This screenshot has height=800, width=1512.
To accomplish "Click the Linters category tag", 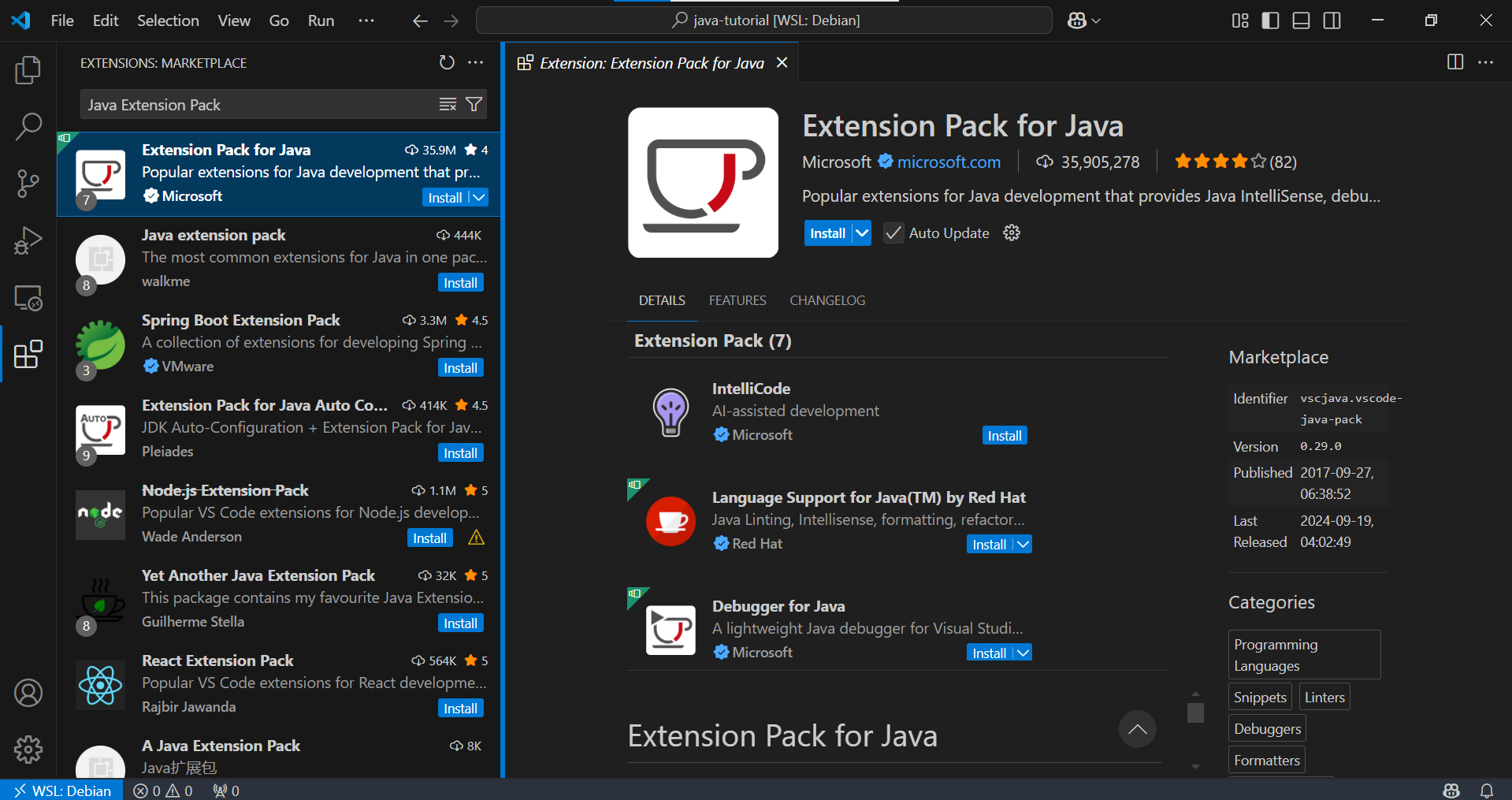I will (1324, 698).
